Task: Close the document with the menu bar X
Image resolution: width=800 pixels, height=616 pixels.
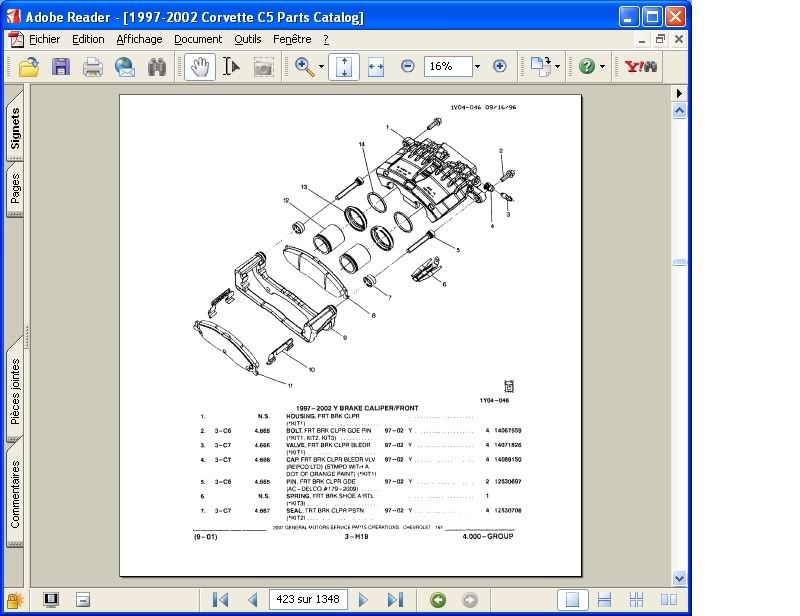Action: coord(679,39)
